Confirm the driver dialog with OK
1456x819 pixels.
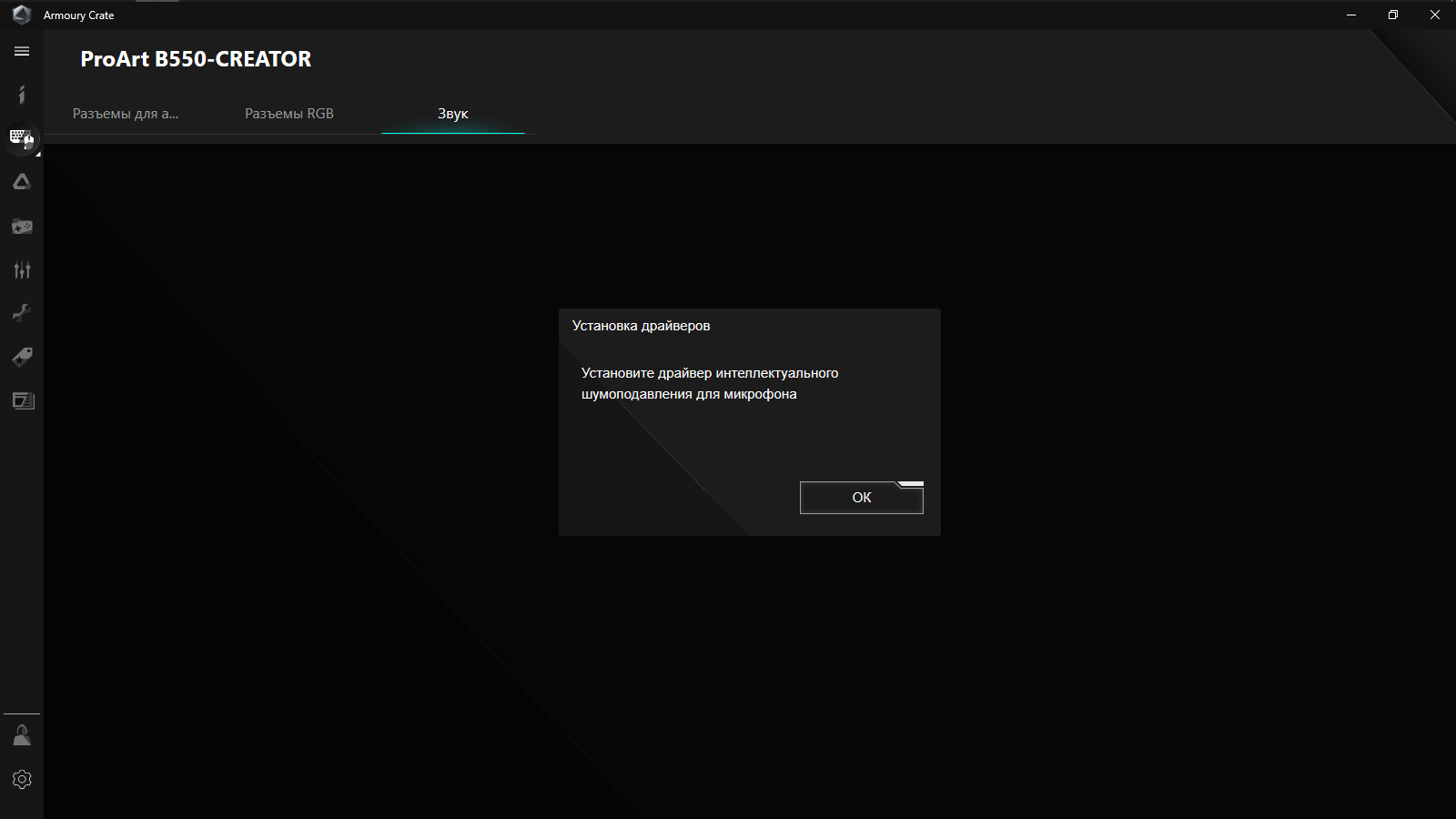[x=862, y=498]
